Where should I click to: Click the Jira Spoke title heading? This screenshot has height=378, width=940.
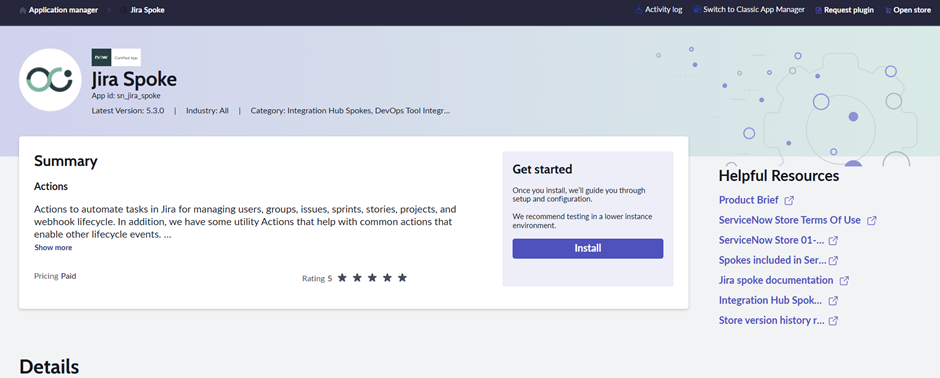pos(134,80)
